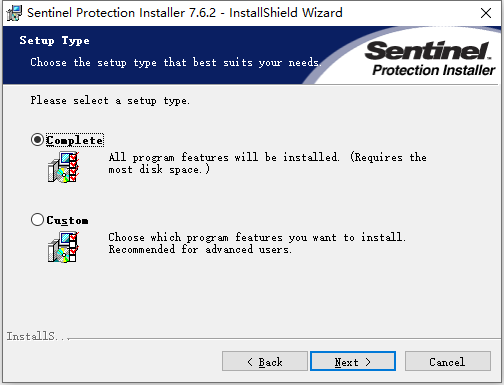The image size is (504, 385).
Task: Go to the next step with Next
Action: pyautogui.click(x=353, y=361)
